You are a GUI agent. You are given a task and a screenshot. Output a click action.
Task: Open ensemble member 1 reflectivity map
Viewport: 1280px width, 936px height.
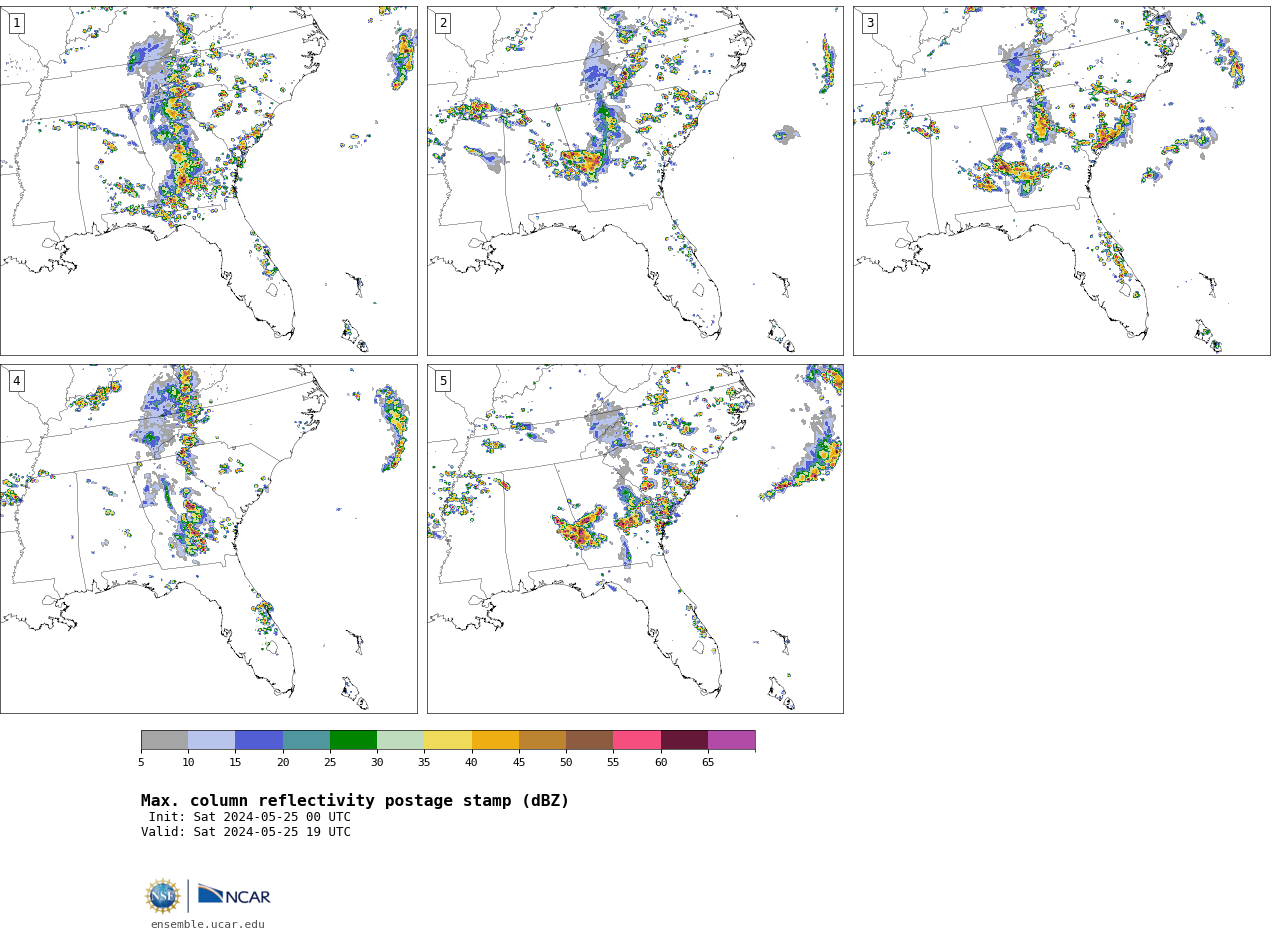coord(208,181)
